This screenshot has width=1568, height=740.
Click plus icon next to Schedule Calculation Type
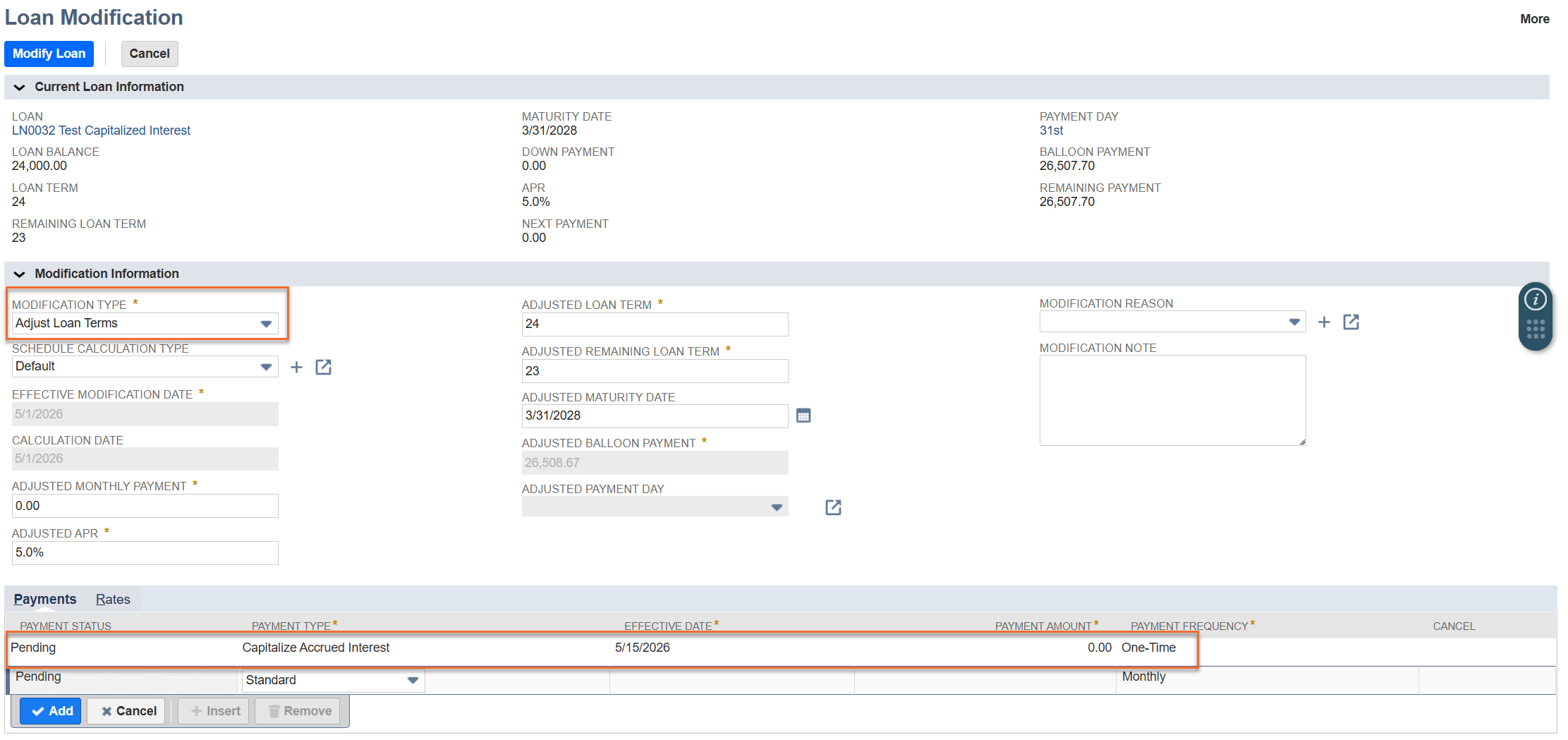coord(297,367)
